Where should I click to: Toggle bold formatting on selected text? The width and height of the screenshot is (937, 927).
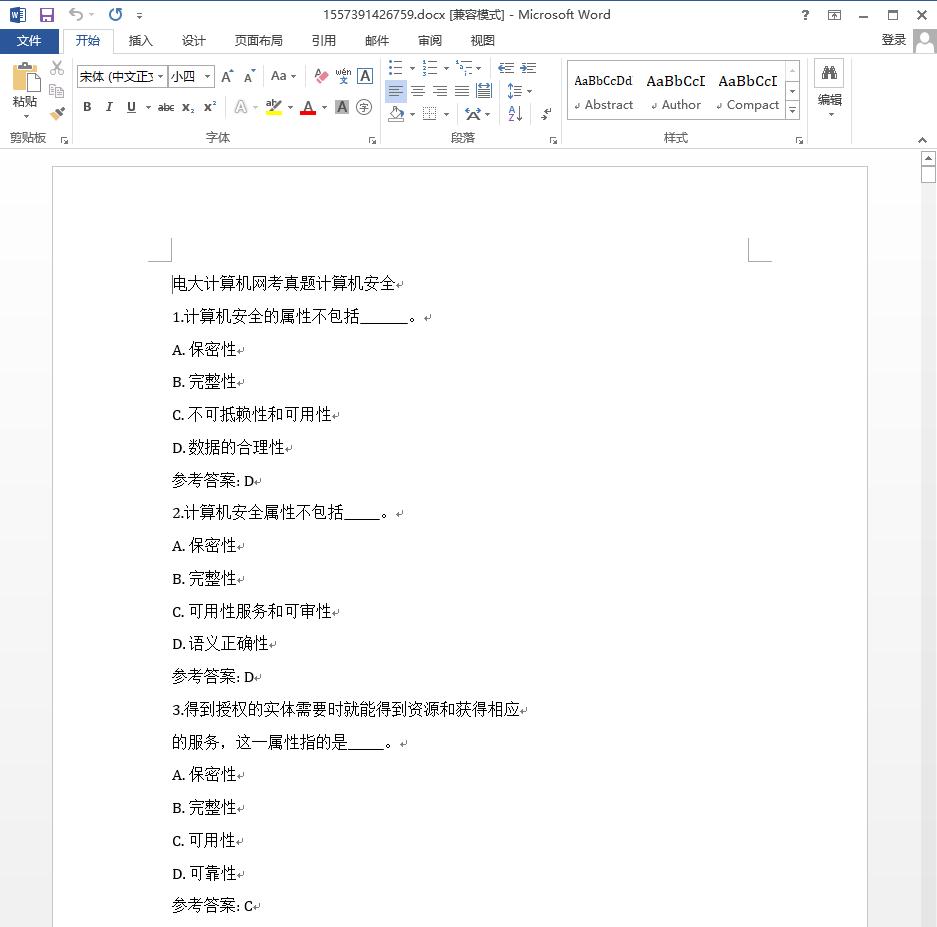click(87, 106)
